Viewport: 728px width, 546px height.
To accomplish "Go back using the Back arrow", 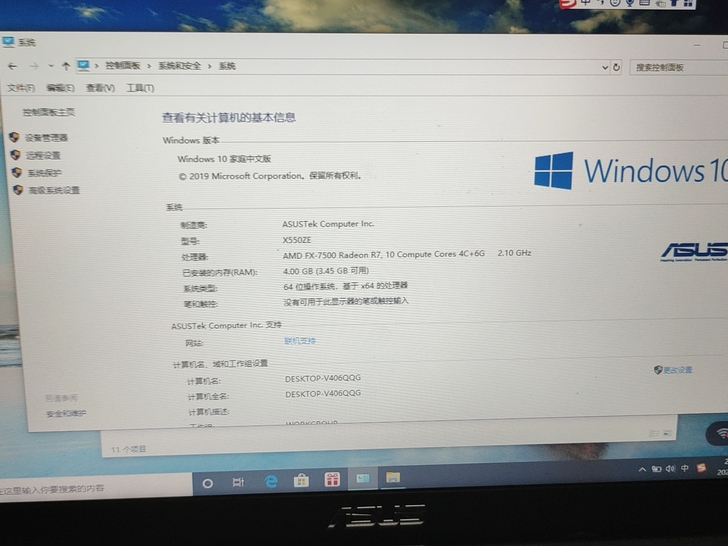I will pos(13,66).
